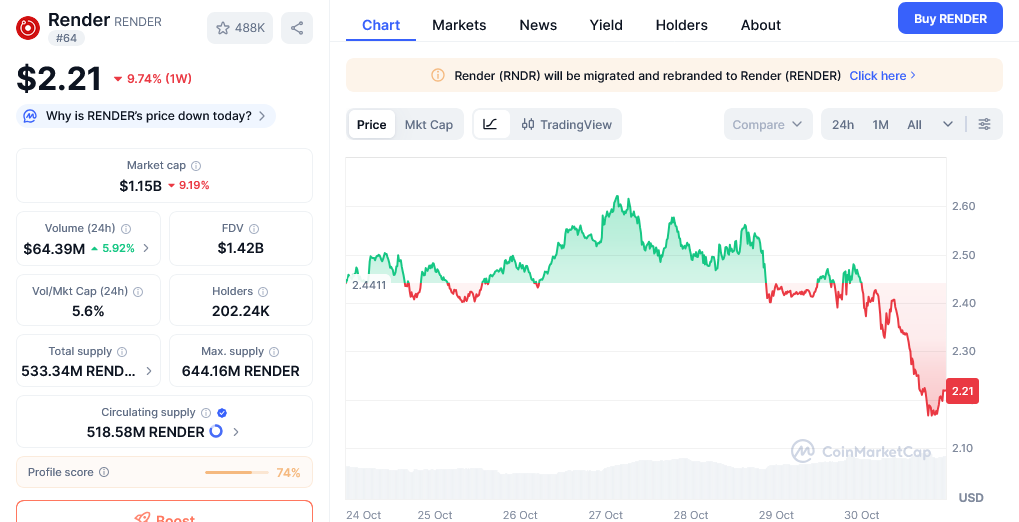This screenshot has width=1019, height=522.
Task: Click the share icon next to Render
Action: pos(297,28)
